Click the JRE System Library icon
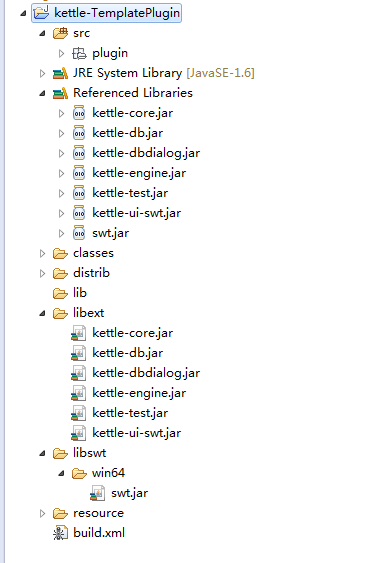Screen dimensions: 385x563 pos(60,73)
